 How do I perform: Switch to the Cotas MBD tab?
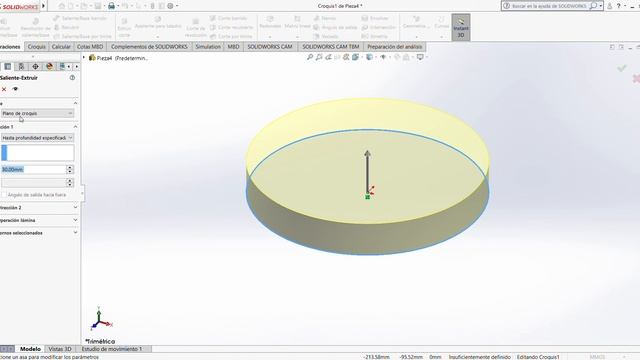pyautogui.click(x=90, y=47)
